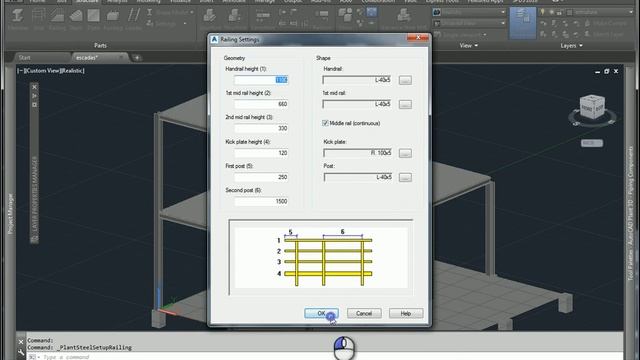Open a new drawing tab with plus

click(137, 58)
